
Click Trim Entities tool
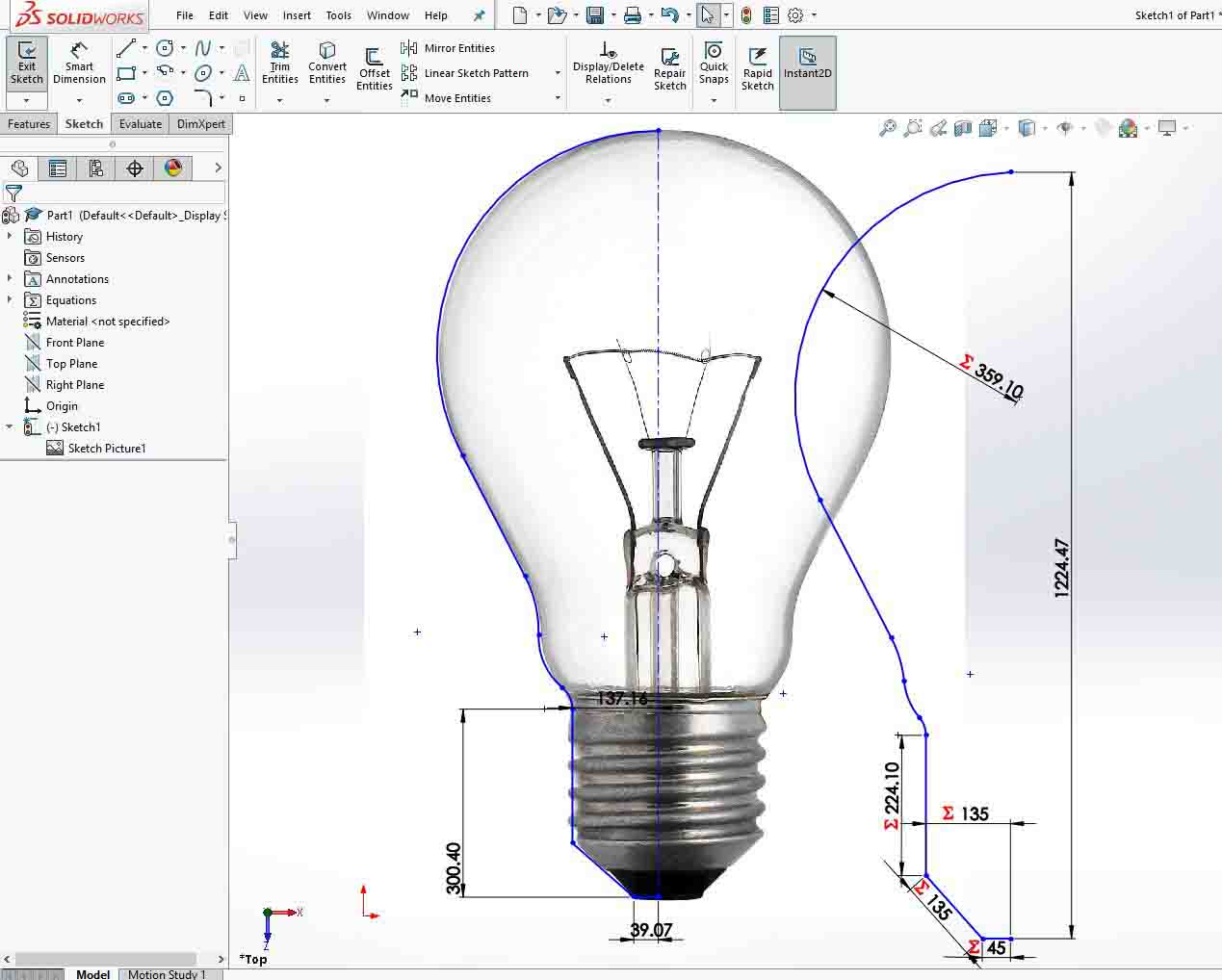coord(280,64)
